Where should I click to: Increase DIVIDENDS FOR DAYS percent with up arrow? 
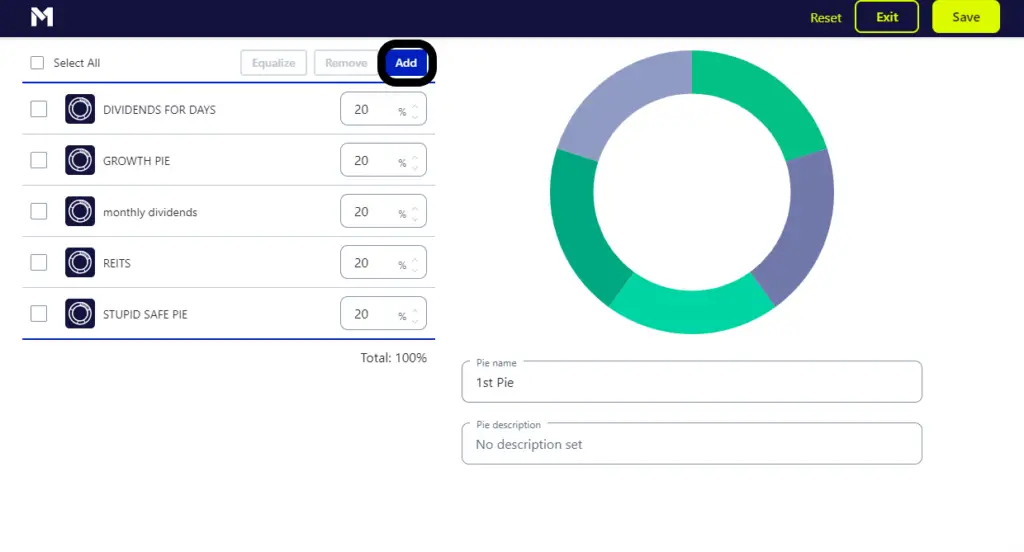pyautogui.click(x=415, y=106)
